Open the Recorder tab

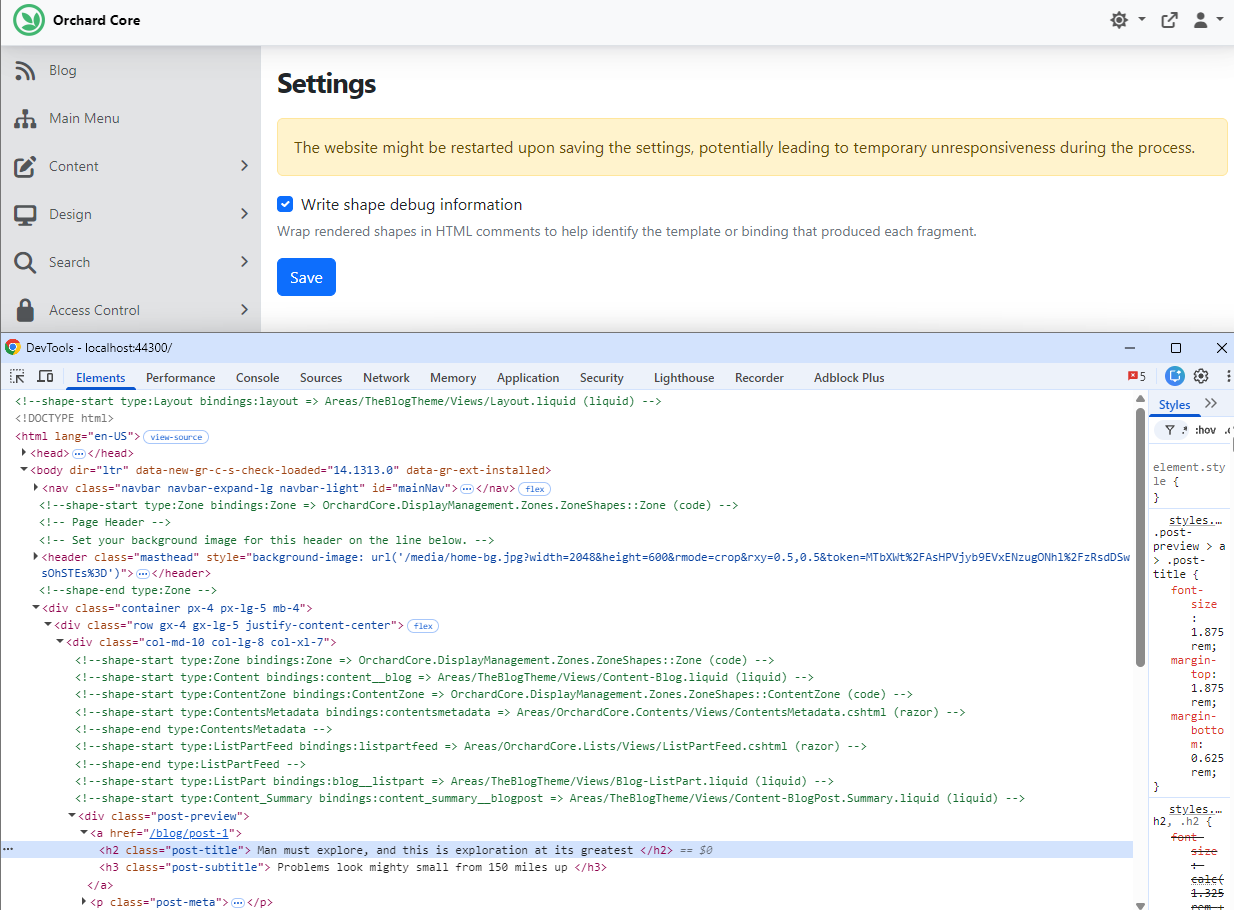point(760,378)
